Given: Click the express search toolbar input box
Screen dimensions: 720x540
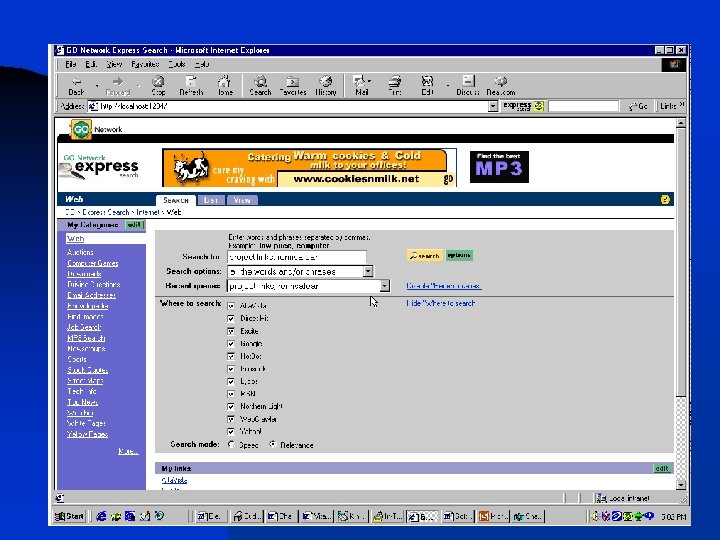Looking at the screenshot, I should click(583, 106).
